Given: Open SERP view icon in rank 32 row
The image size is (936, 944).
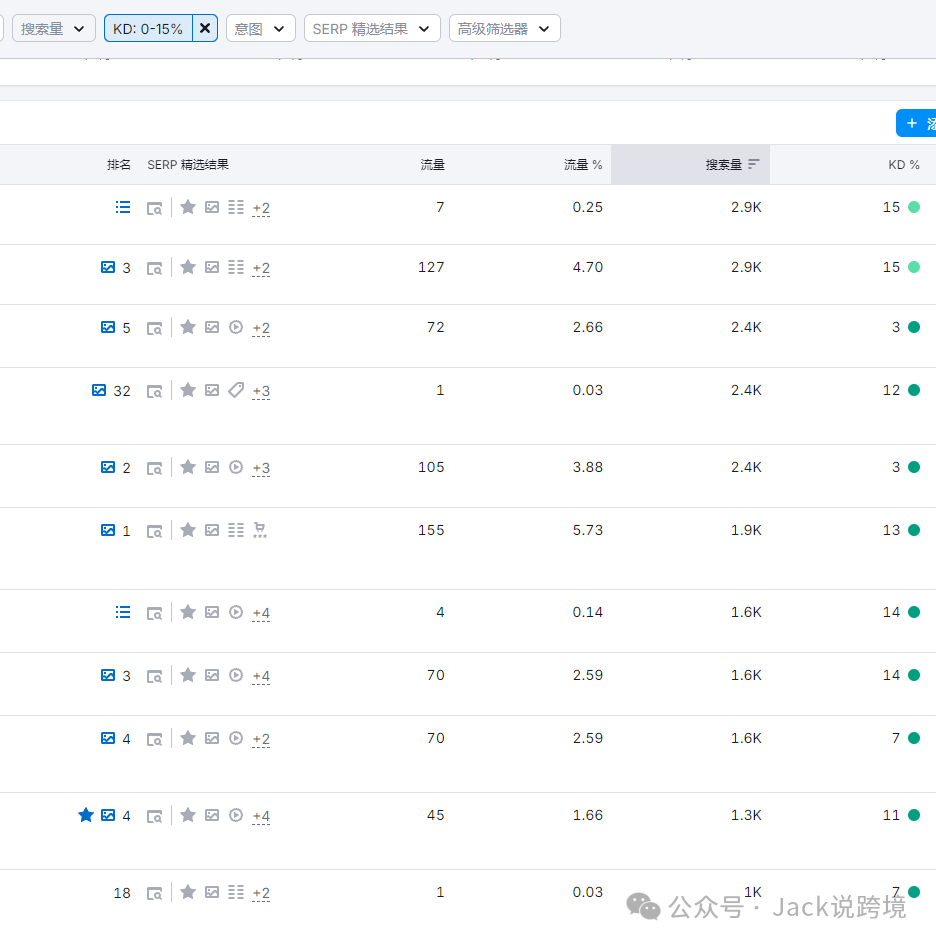Looking at the screenshot, I should [x=155, y=391].
